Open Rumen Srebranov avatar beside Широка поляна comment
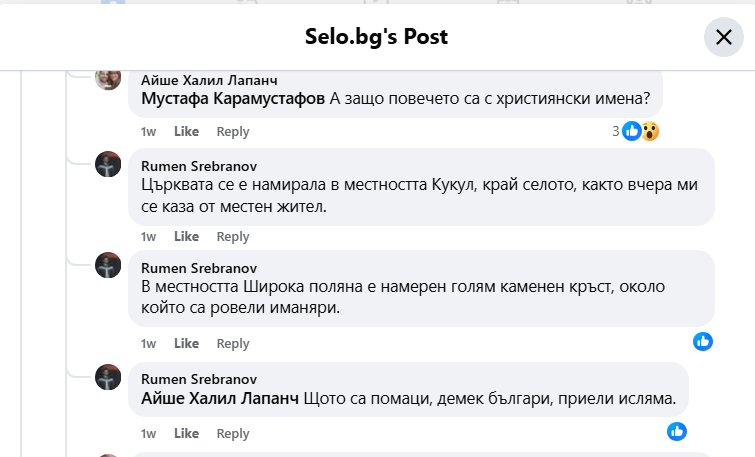The image size is (755, 457). click(x=108, y=265)
